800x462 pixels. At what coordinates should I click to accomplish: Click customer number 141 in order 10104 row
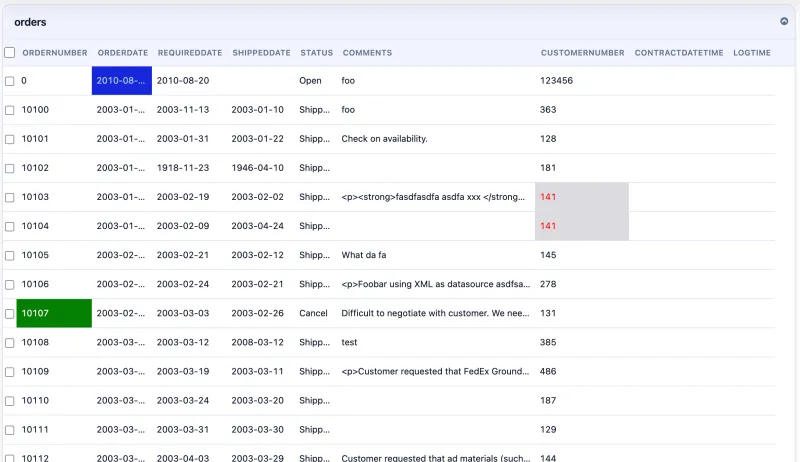click(582, 226)
